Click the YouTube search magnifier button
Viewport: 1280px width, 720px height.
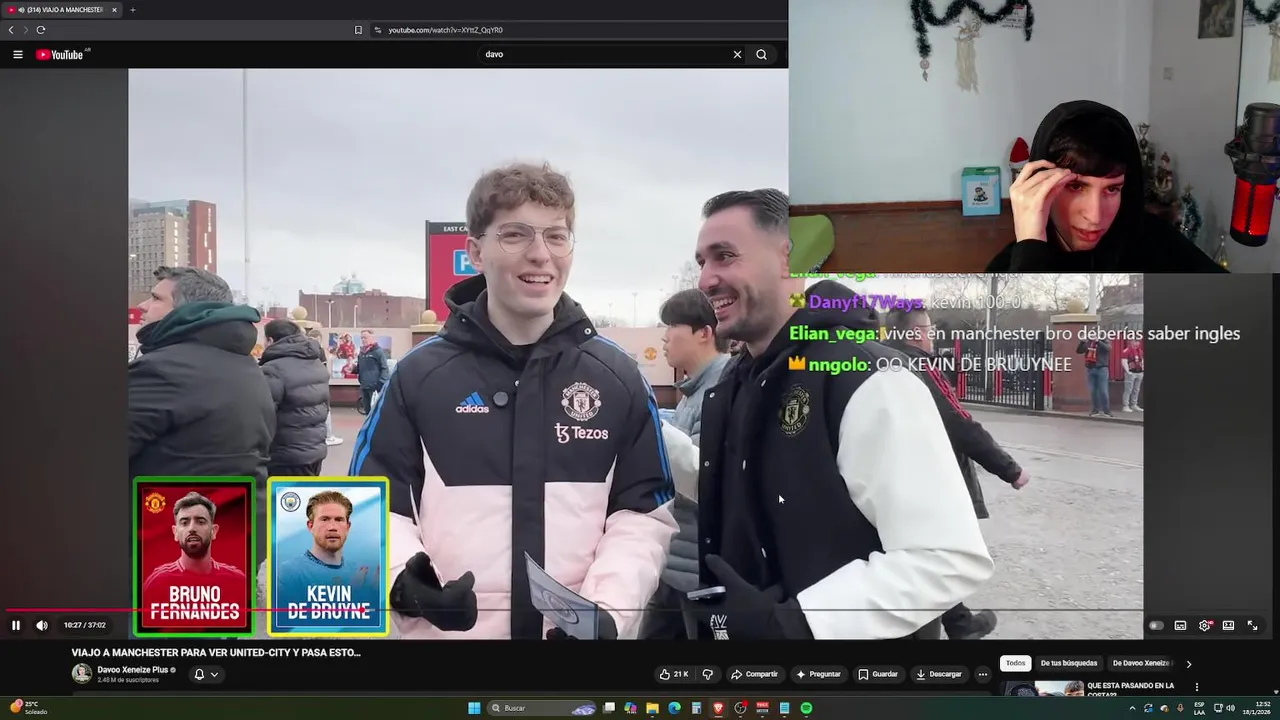click(761, 54)
